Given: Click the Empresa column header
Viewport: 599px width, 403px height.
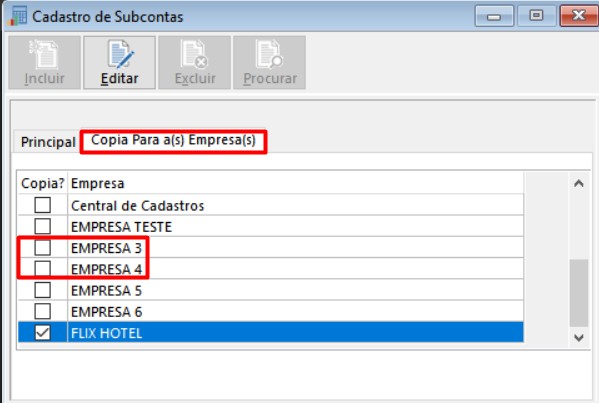Looking at the screenshot, I should click(x=296, y=183).
